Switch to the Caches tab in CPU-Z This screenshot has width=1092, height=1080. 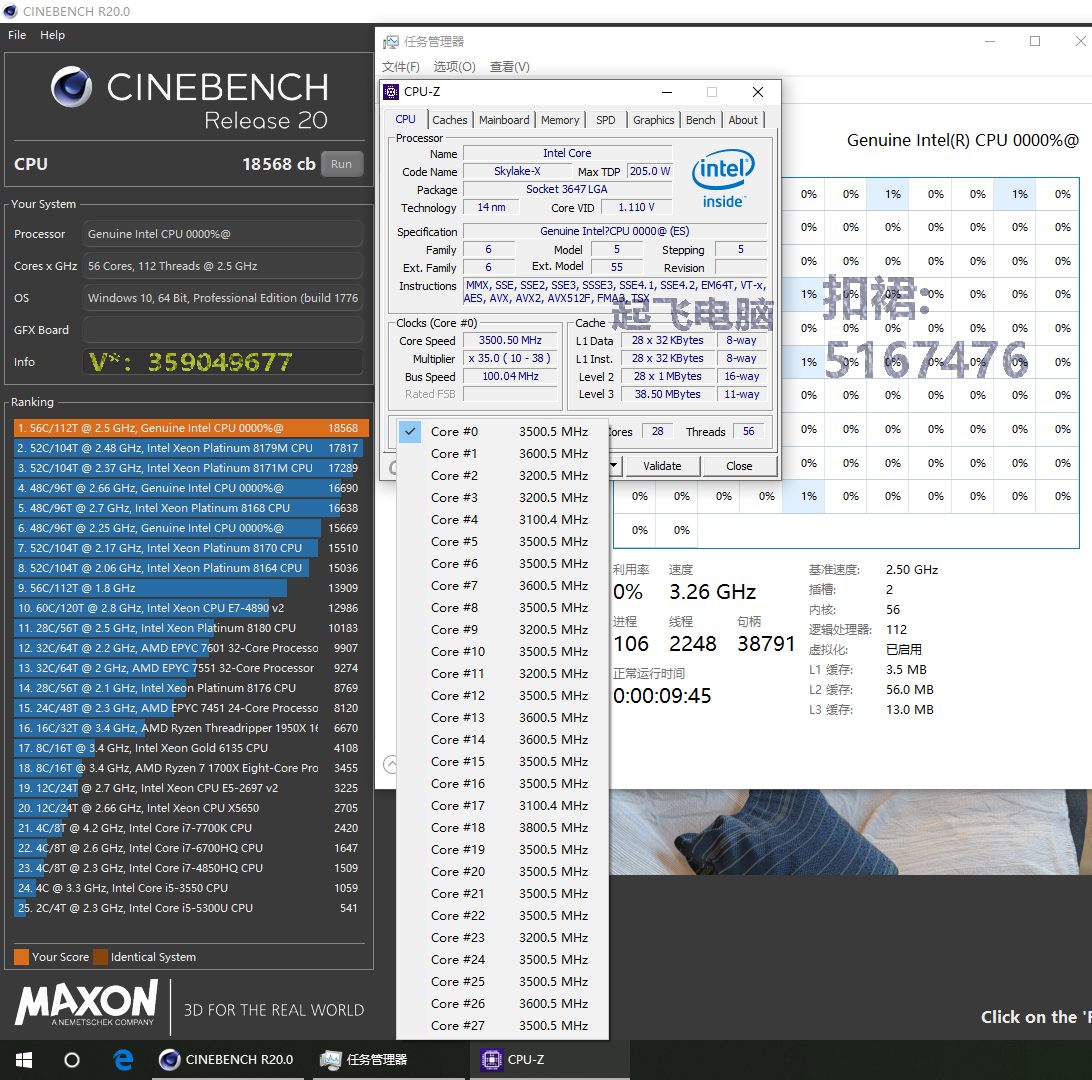point(450,120)
